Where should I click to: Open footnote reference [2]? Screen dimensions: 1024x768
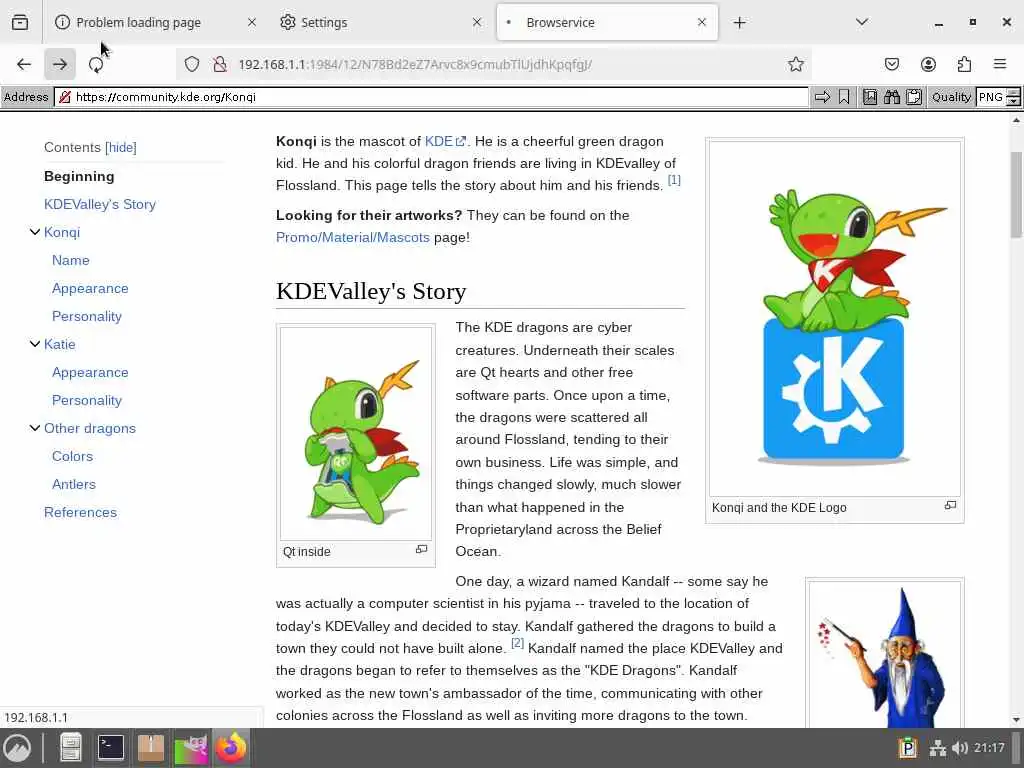[517, 643]
